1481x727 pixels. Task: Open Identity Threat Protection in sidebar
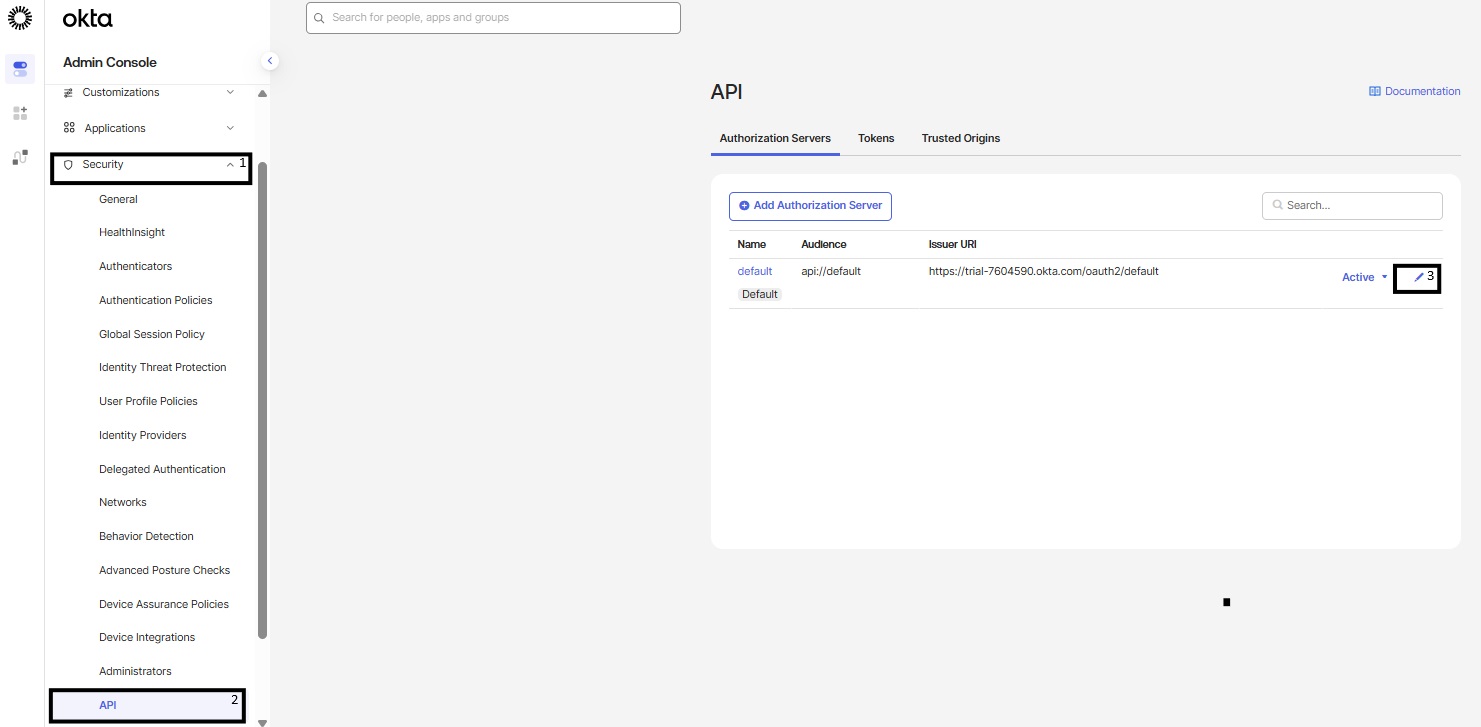click(162, 367)
